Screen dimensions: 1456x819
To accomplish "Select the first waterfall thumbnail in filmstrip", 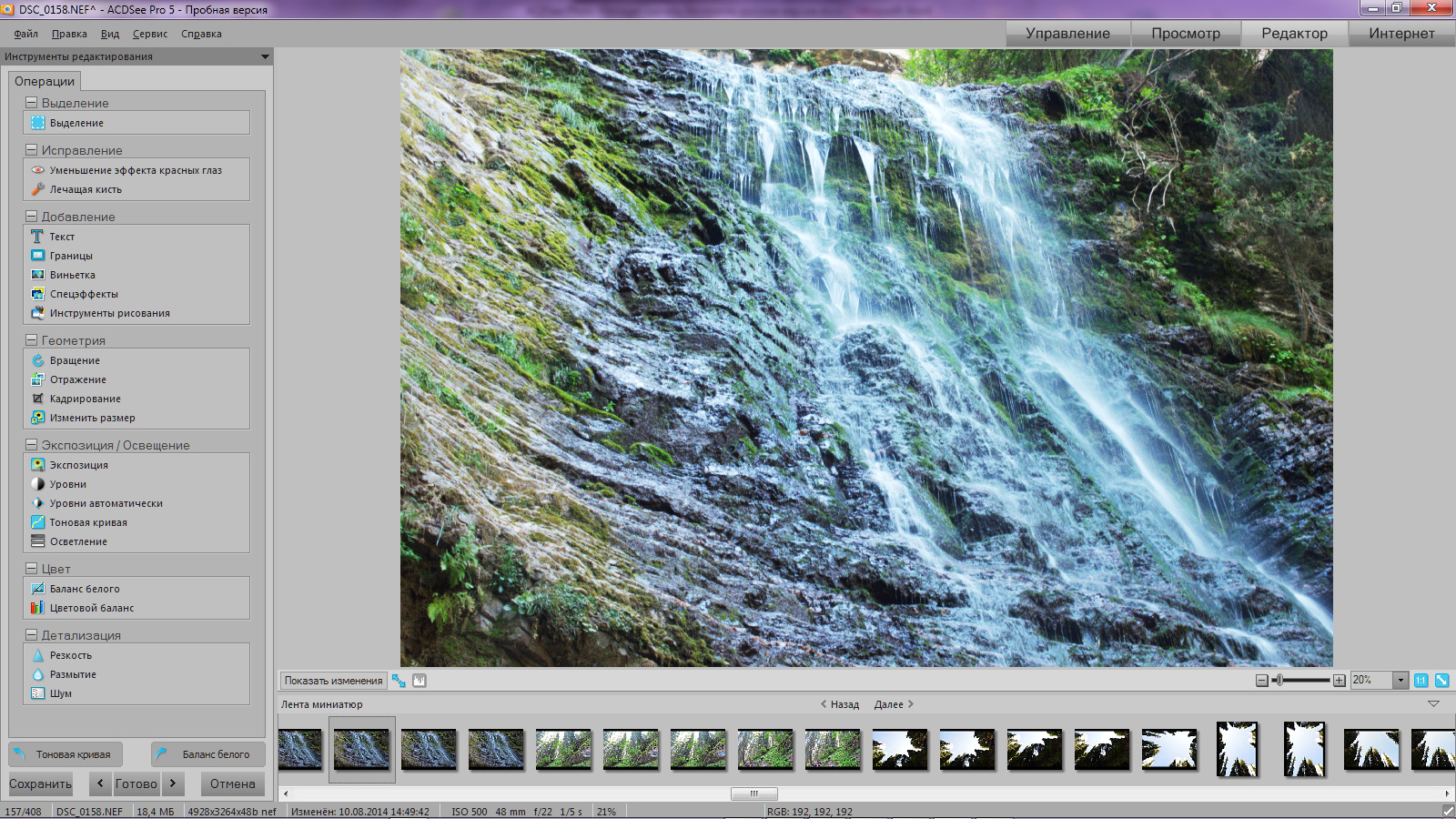I will pos(300,749).
